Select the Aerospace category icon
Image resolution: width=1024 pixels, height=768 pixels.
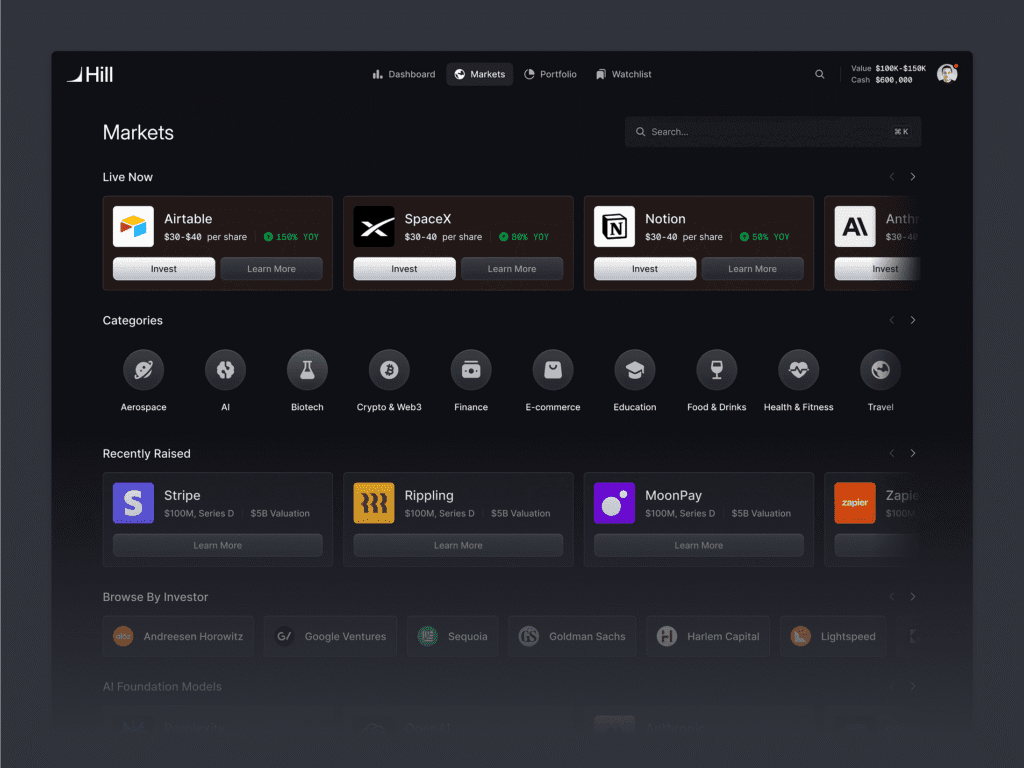144,370
